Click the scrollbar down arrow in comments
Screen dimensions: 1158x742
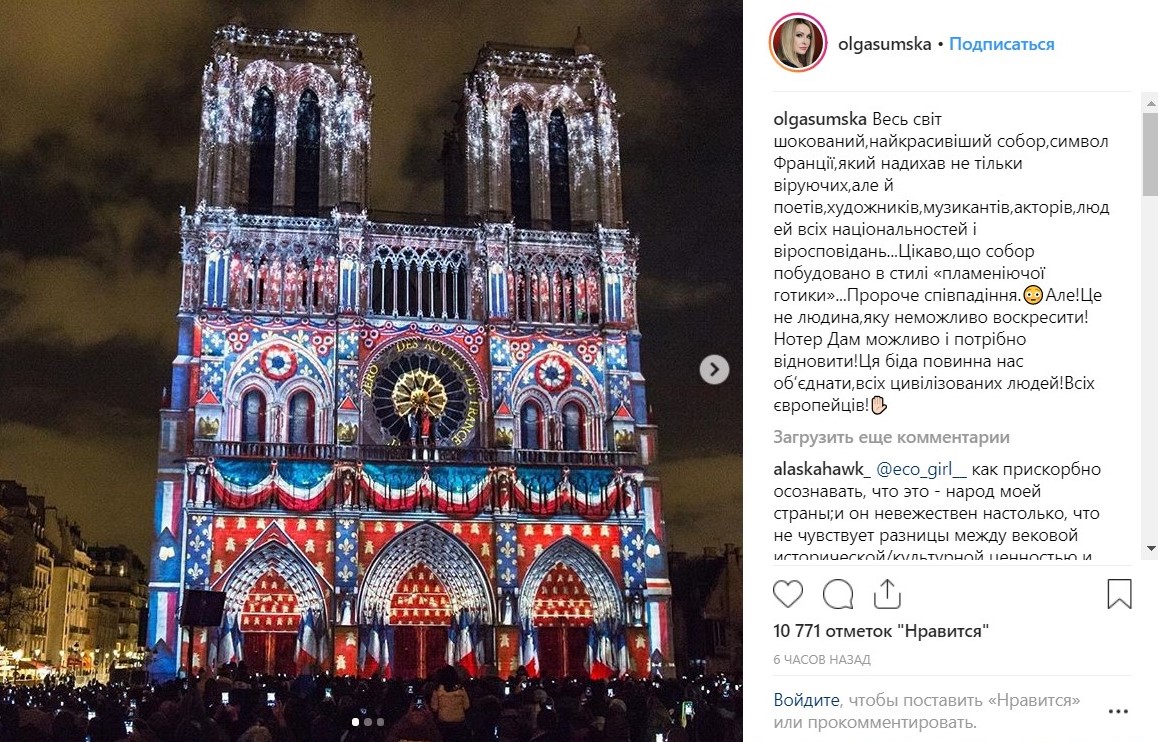[x=1151, y=548]
